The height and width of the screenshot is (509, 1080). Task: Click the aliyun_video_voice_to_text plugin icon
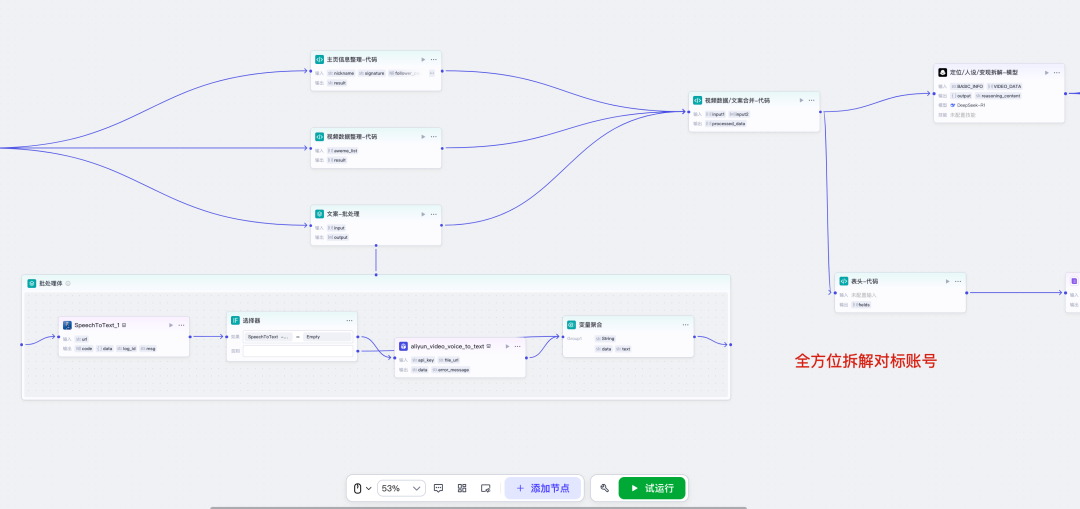[404, 346]
